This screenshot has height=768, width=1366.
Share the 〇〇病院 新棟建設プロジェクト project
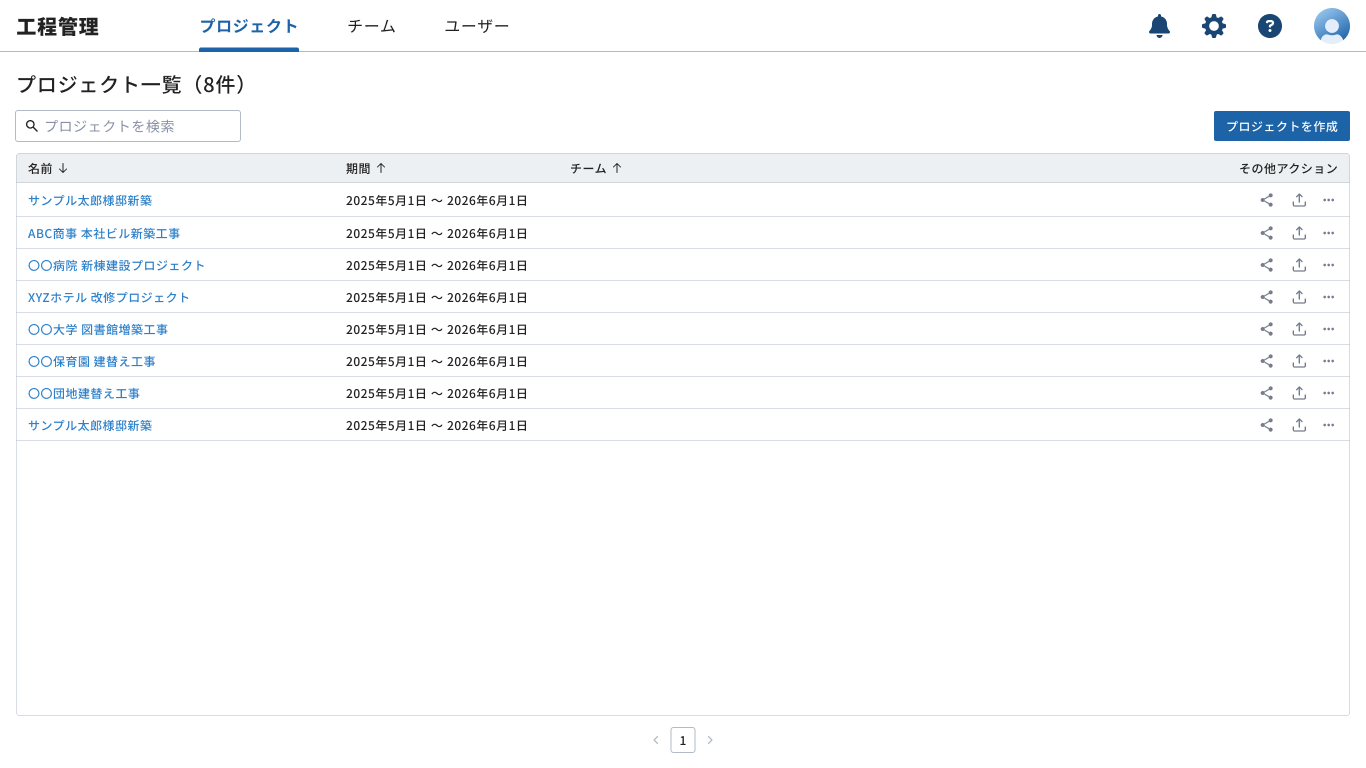click(x=1266, y=264)
